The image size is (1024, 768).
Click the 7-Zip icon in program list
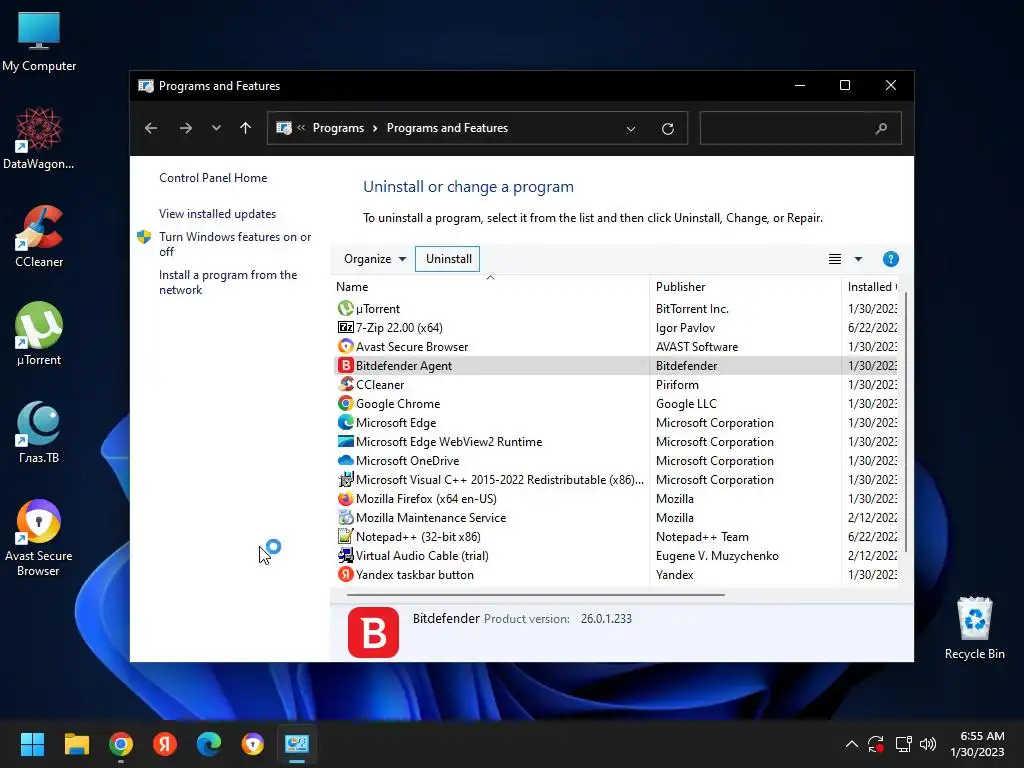345,327
